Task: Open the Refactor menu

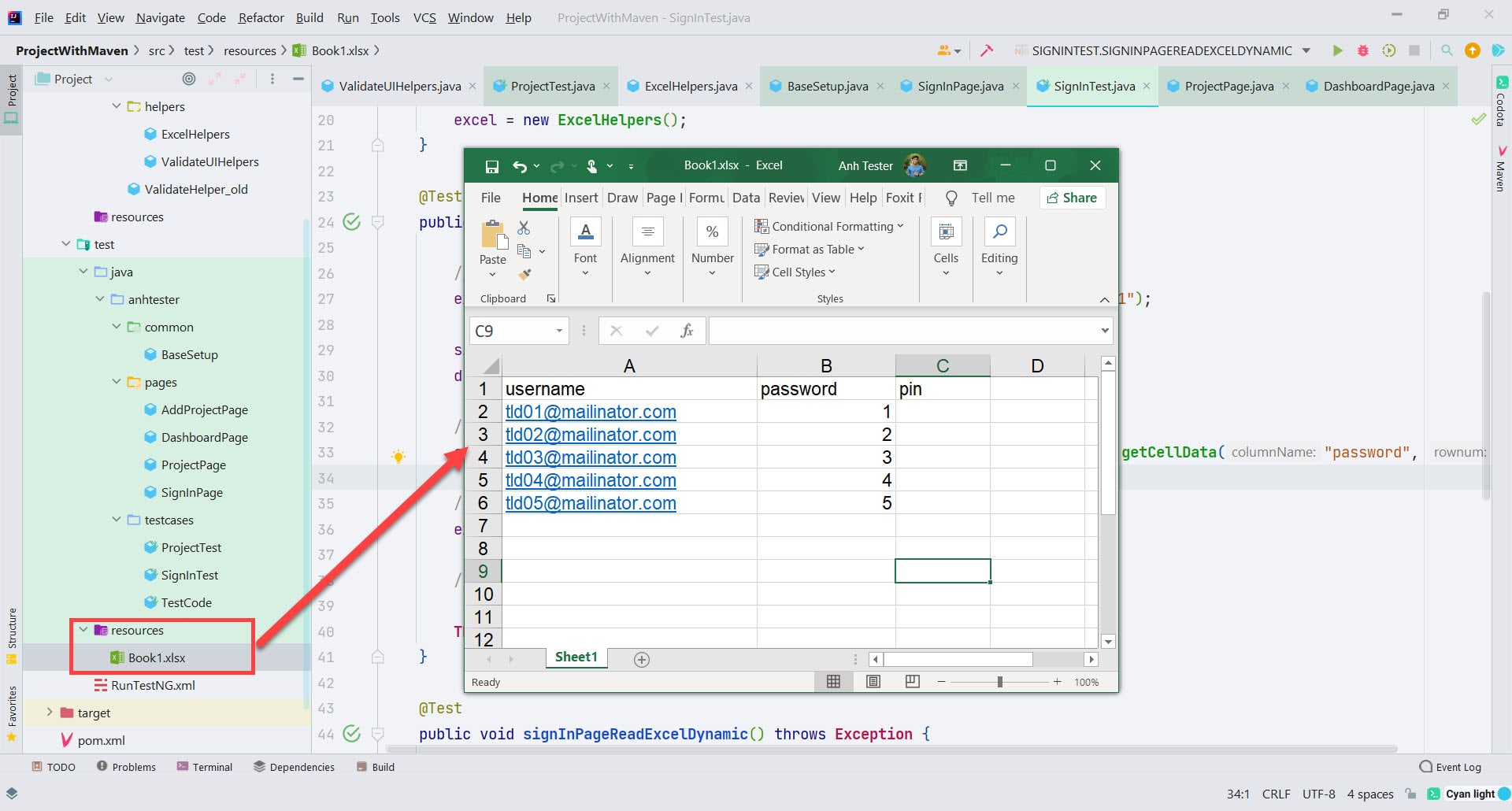Action: pos(261,17)
